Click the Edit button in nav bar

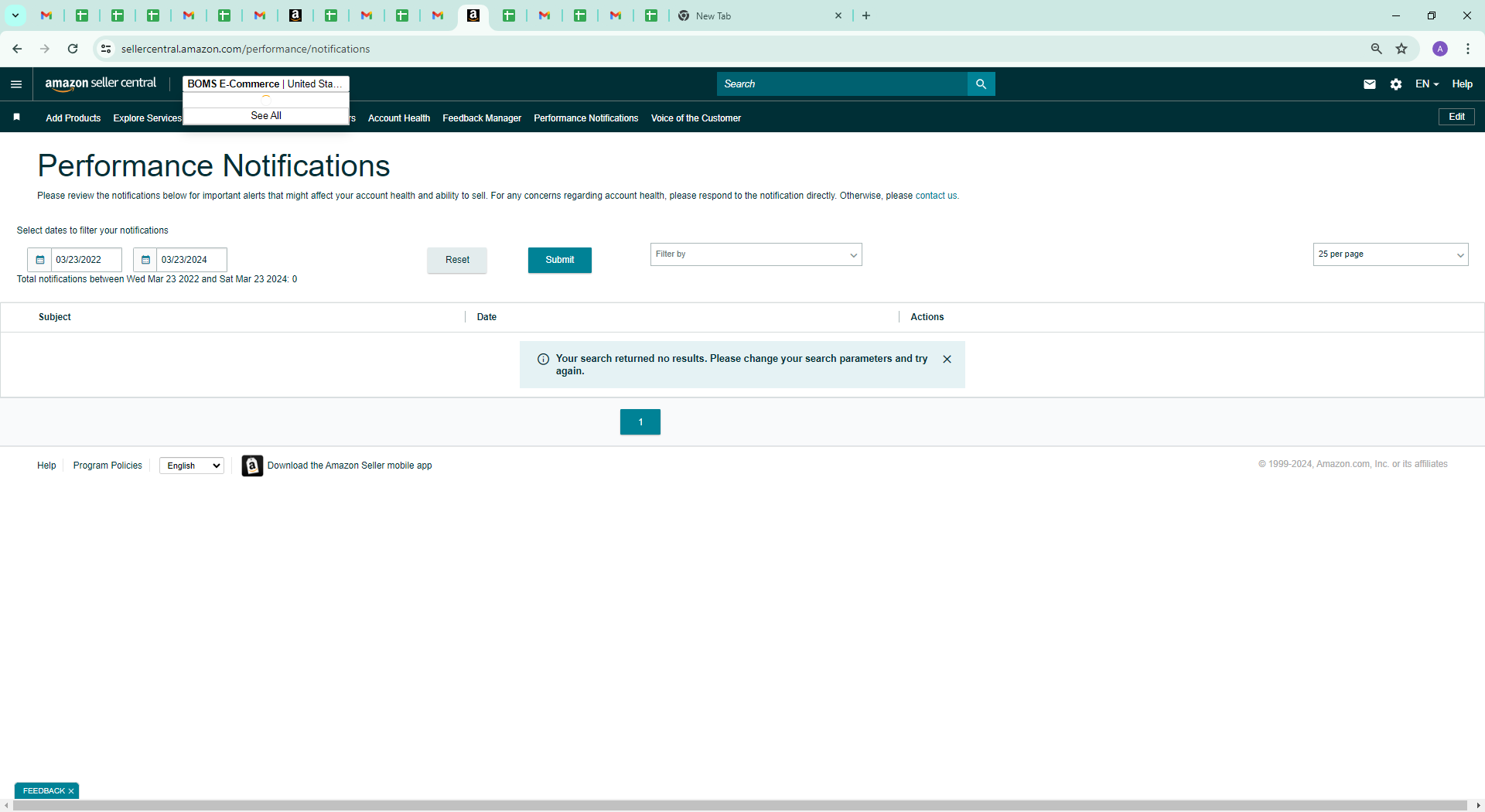point(1456,117)
